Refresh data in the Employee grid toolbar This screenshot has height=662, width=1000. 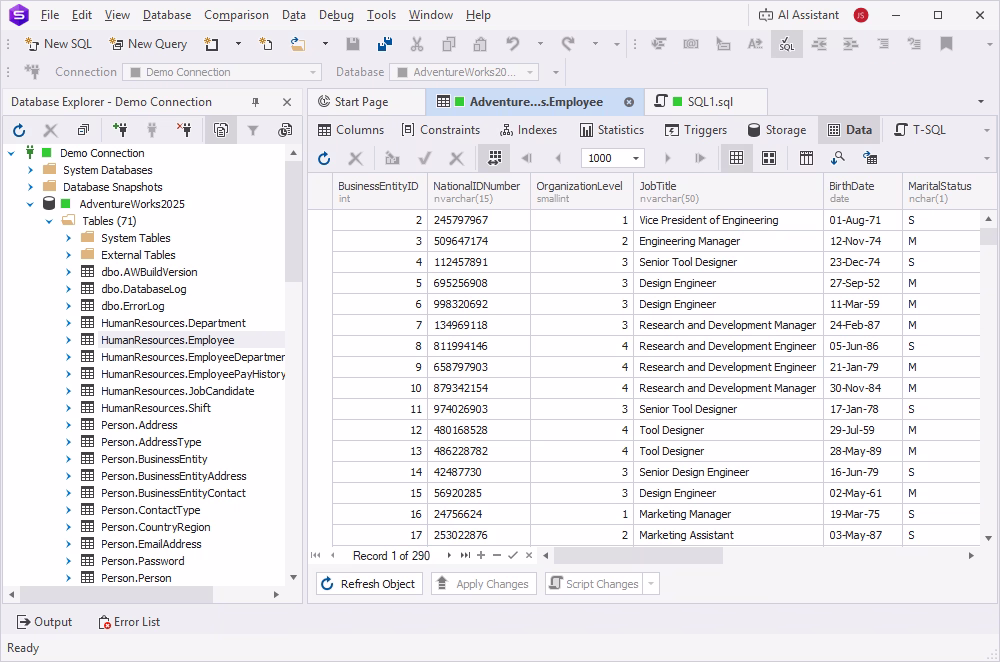tap(324, 158)
